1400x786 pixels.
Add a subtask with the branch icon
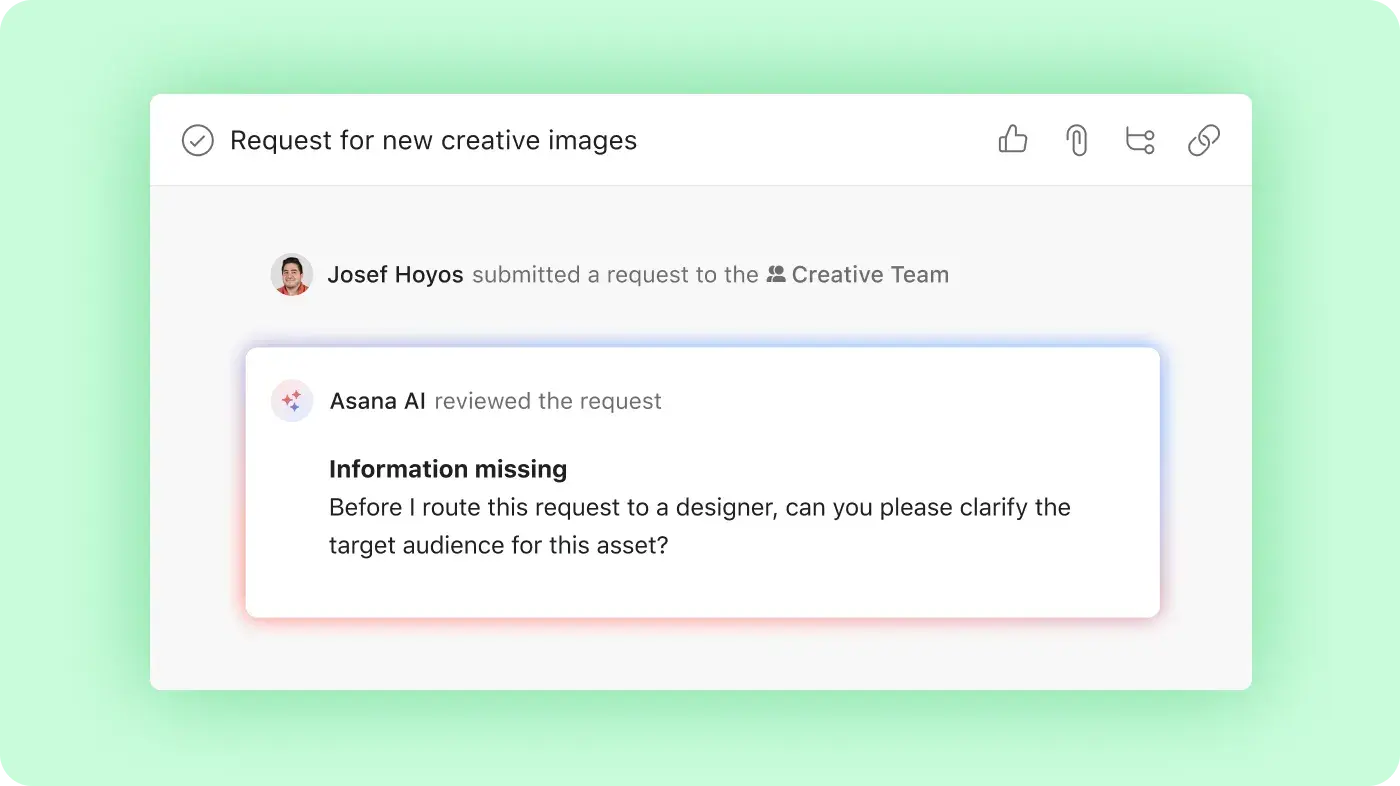click(1140, 140)
